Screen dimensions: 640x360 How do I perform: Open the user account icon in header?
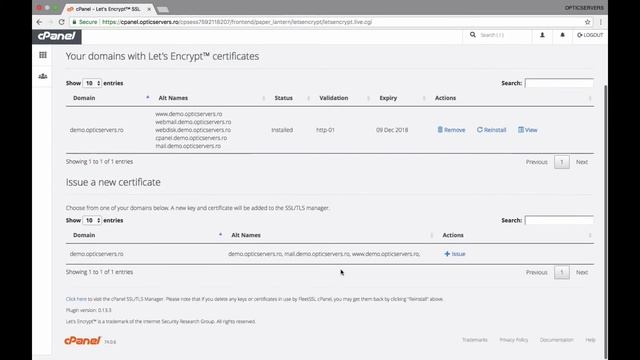542,35
